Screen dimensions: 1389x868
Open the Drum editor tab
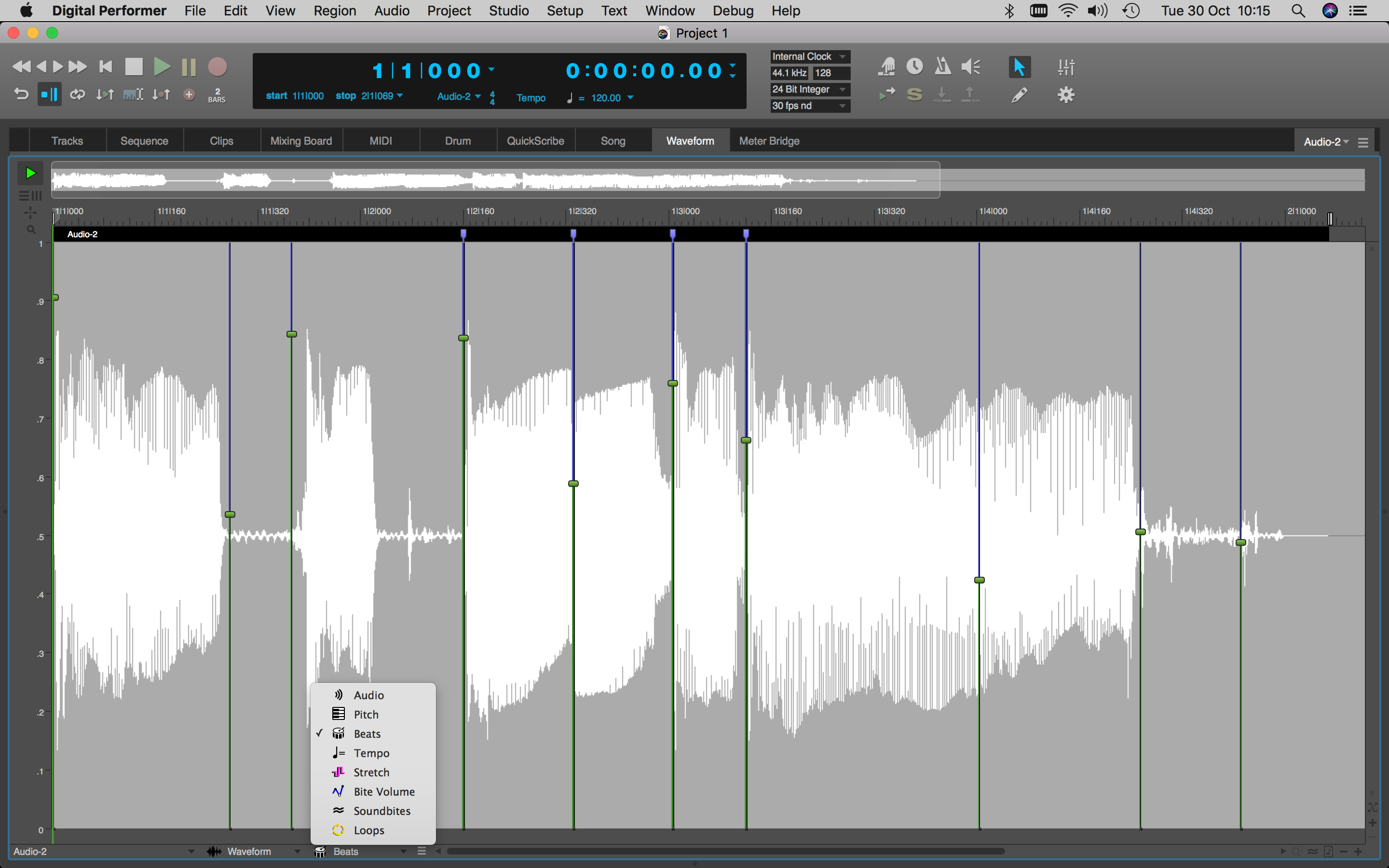click(458, 141)
